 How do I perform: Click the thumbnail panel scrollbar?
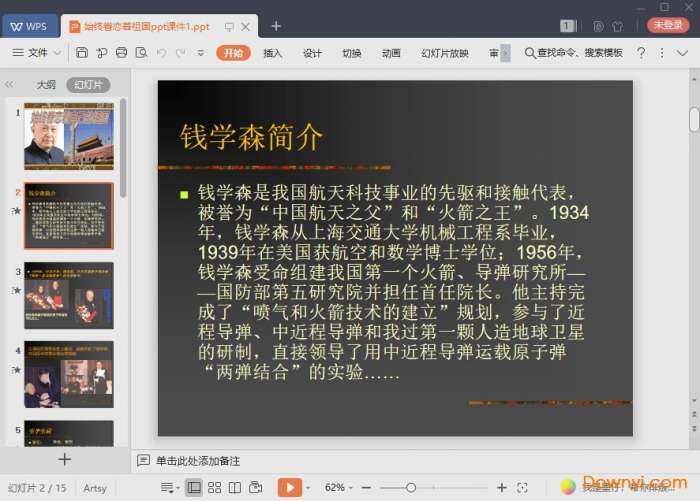123,147
